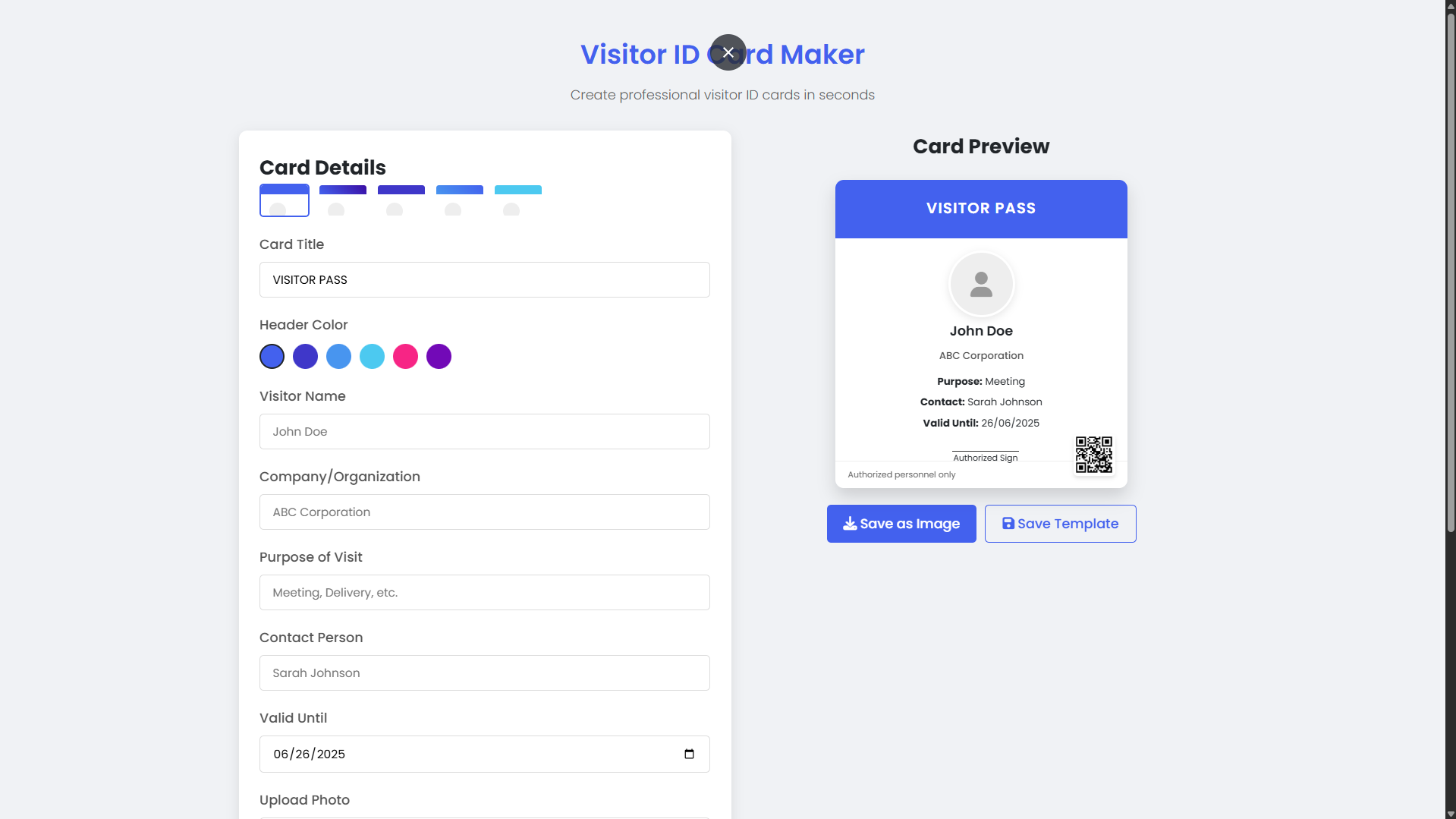The height and width of the screenshot is (819, 1456).
Task: Click the scrollbar down arrow
Action: (1450, 814)
